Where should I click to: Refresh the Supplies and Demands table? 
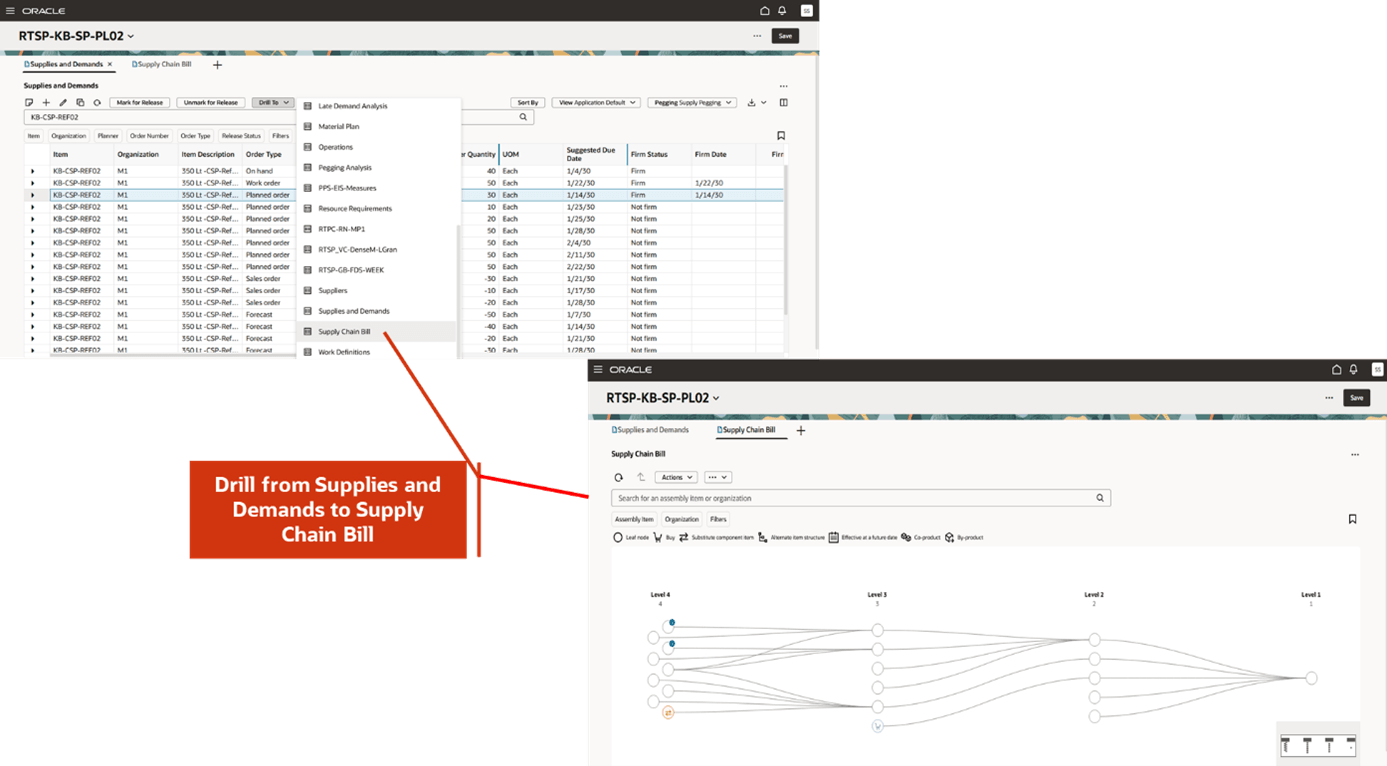pos(97,102)
